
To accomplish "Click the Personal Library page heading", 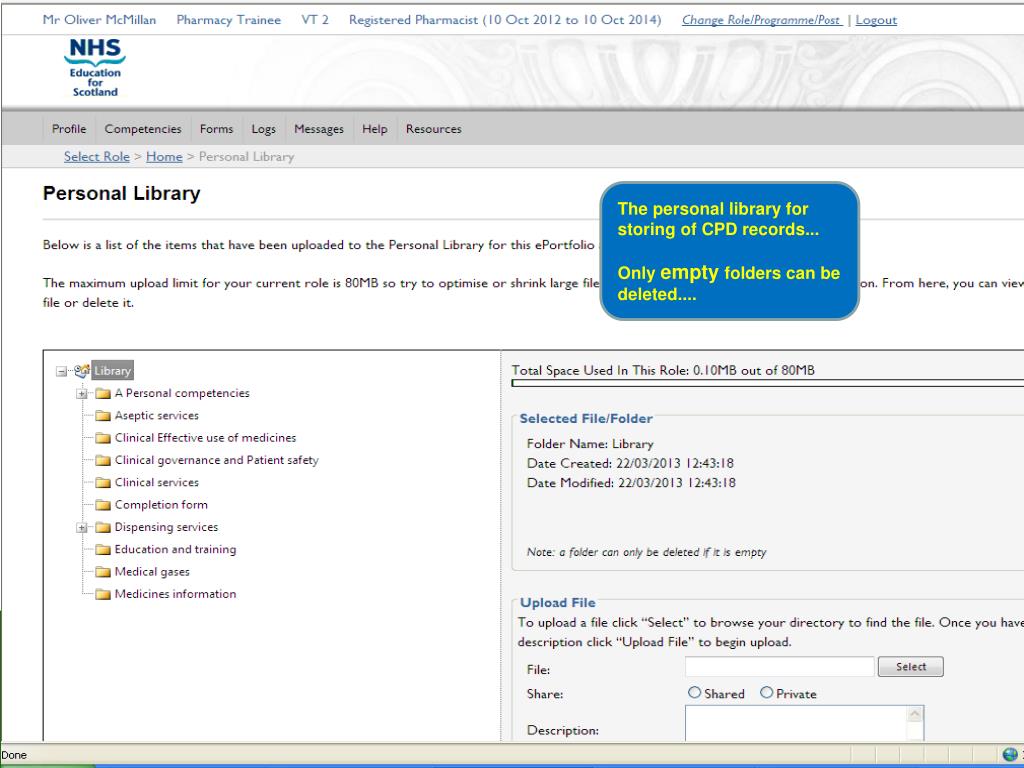I will pyautogui.click(x=121, y=193).
